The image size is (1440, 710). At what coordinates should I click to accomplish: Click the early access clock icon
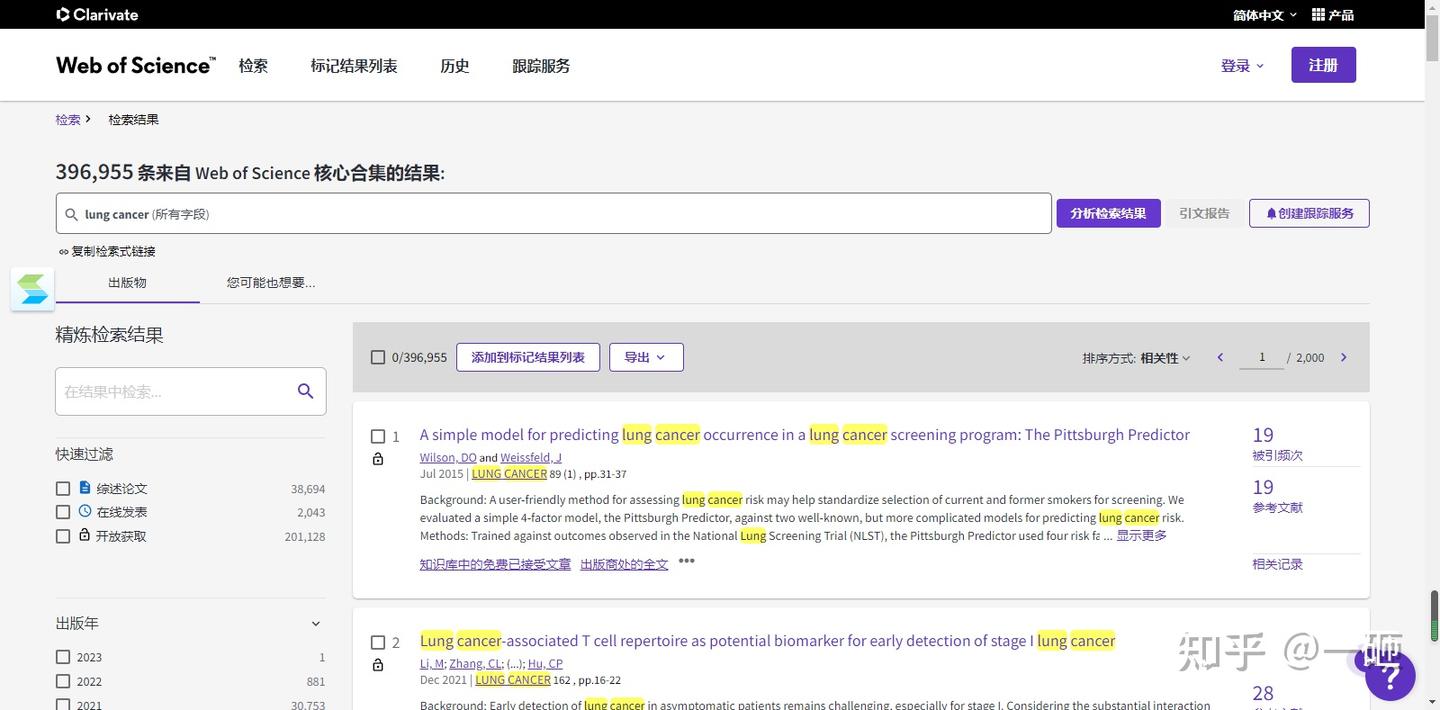(85, 511)
